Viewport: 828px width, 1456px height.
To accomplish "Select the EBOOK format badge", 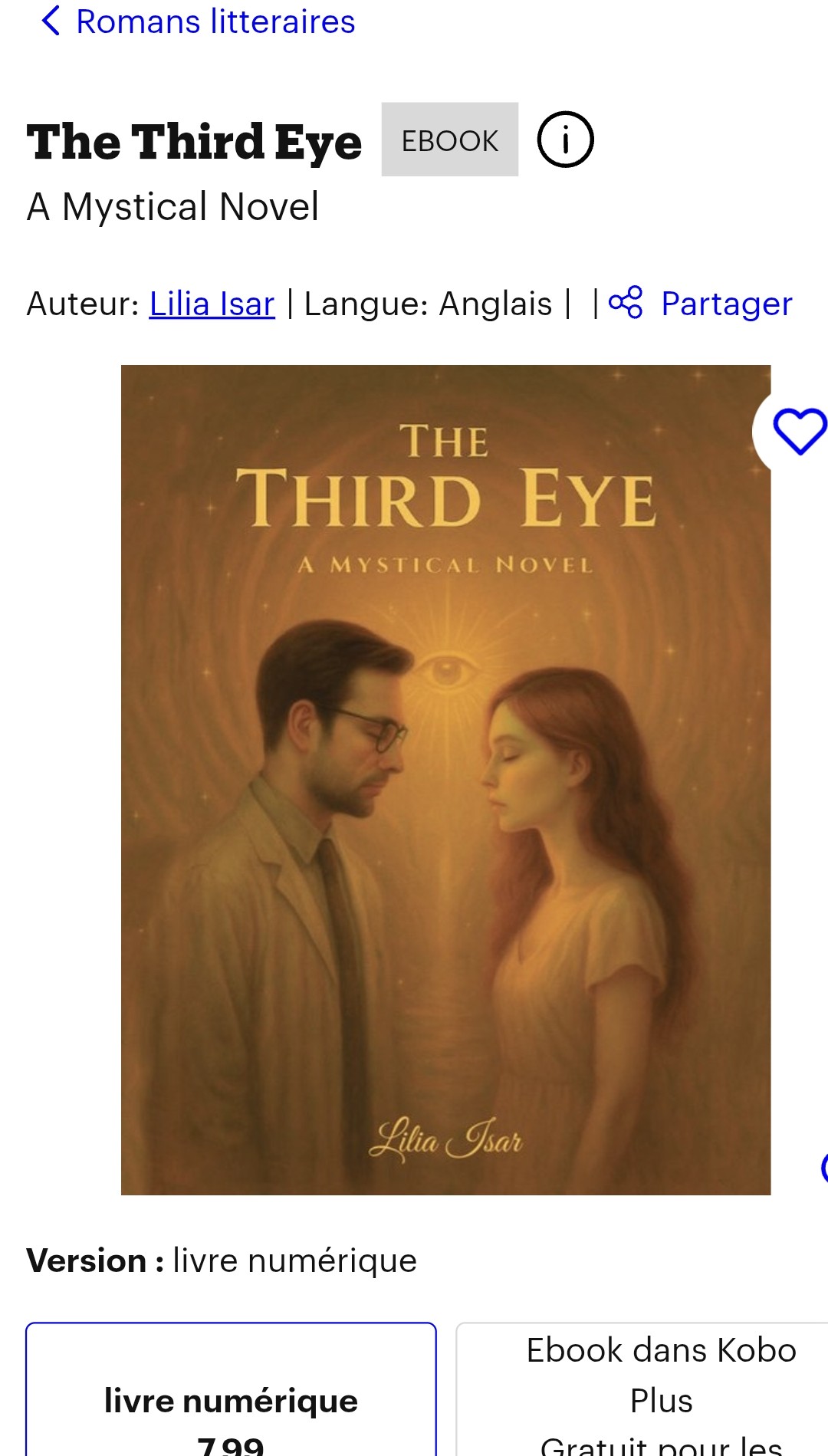I will tap(450, 140).
